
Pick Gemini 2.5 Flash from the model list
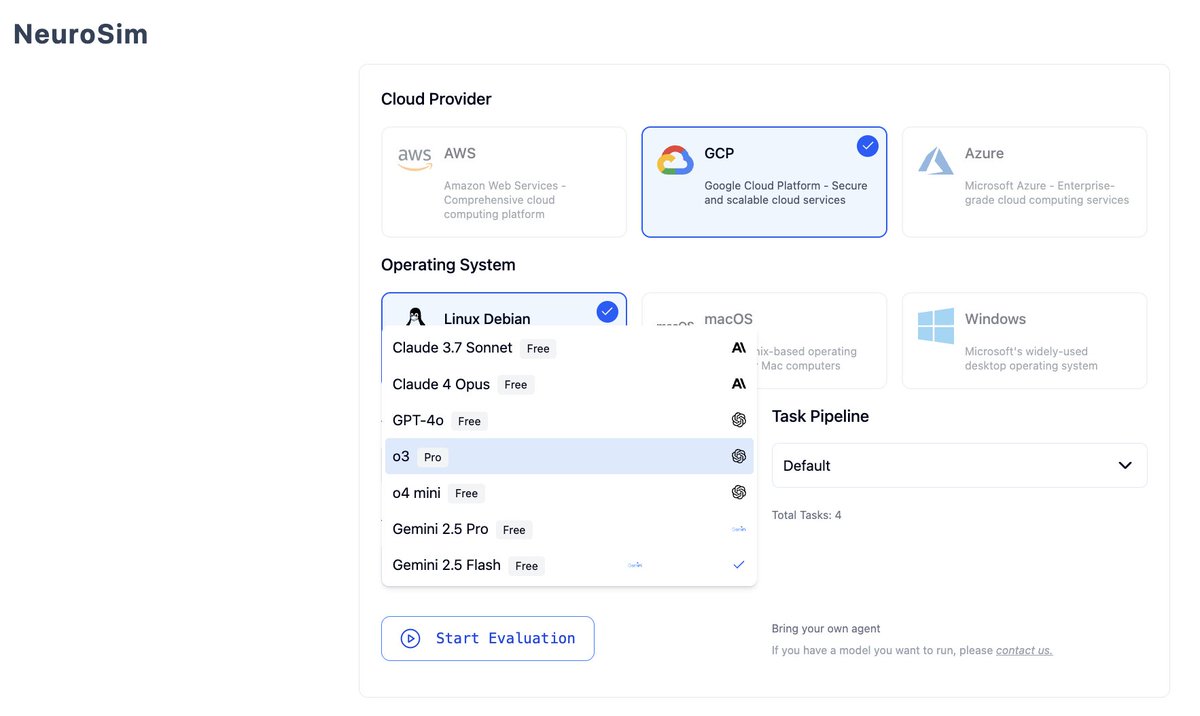569,565
